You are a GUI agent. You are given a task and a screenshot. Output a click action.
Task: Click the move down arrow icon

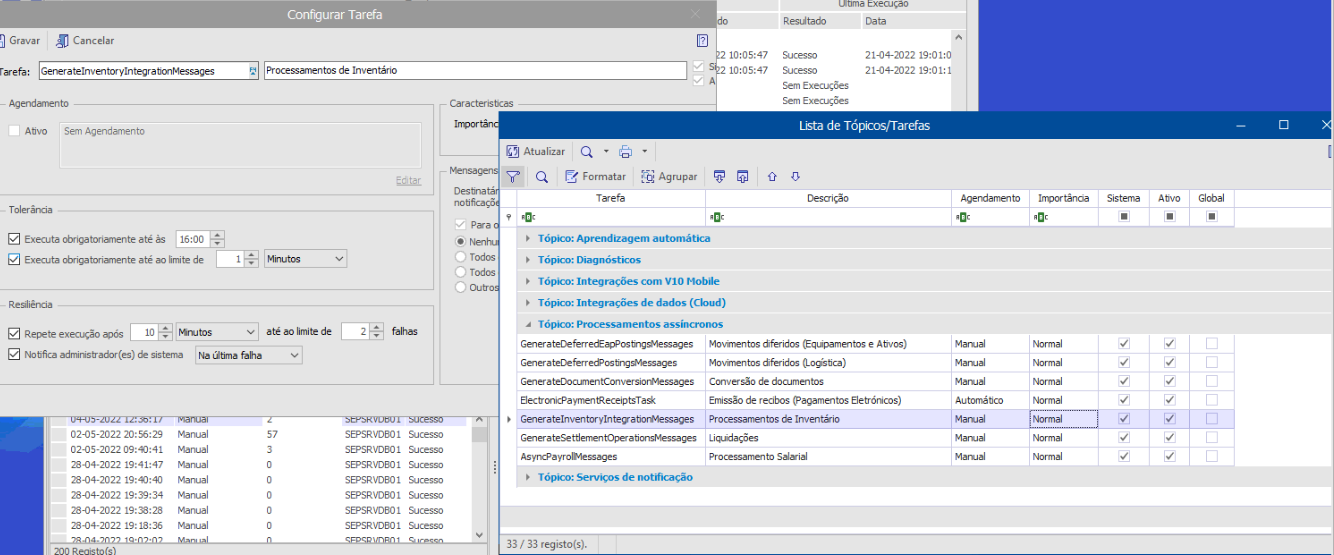click(795, 177)
